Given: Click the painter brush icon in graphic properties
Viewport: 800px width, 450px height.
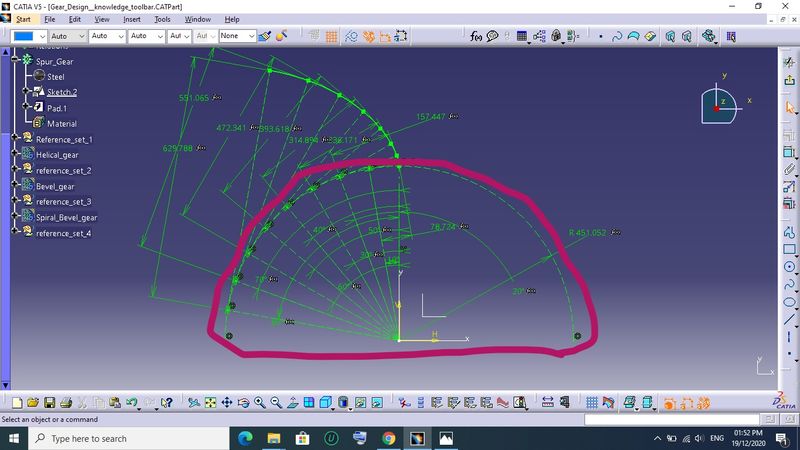Looking at the screenshot, I should coord(265,36).
